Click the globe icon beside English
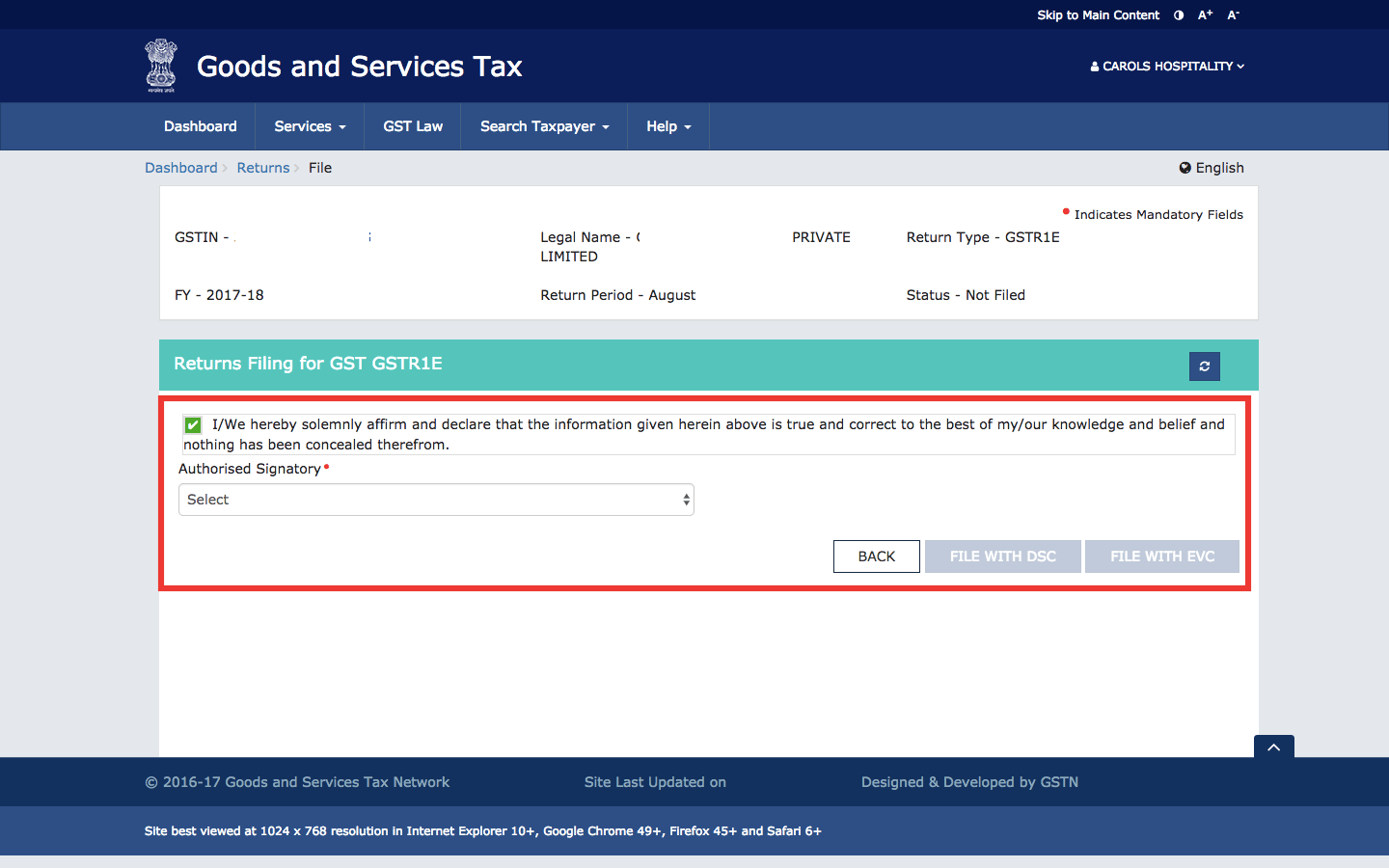 [1185, 167]
